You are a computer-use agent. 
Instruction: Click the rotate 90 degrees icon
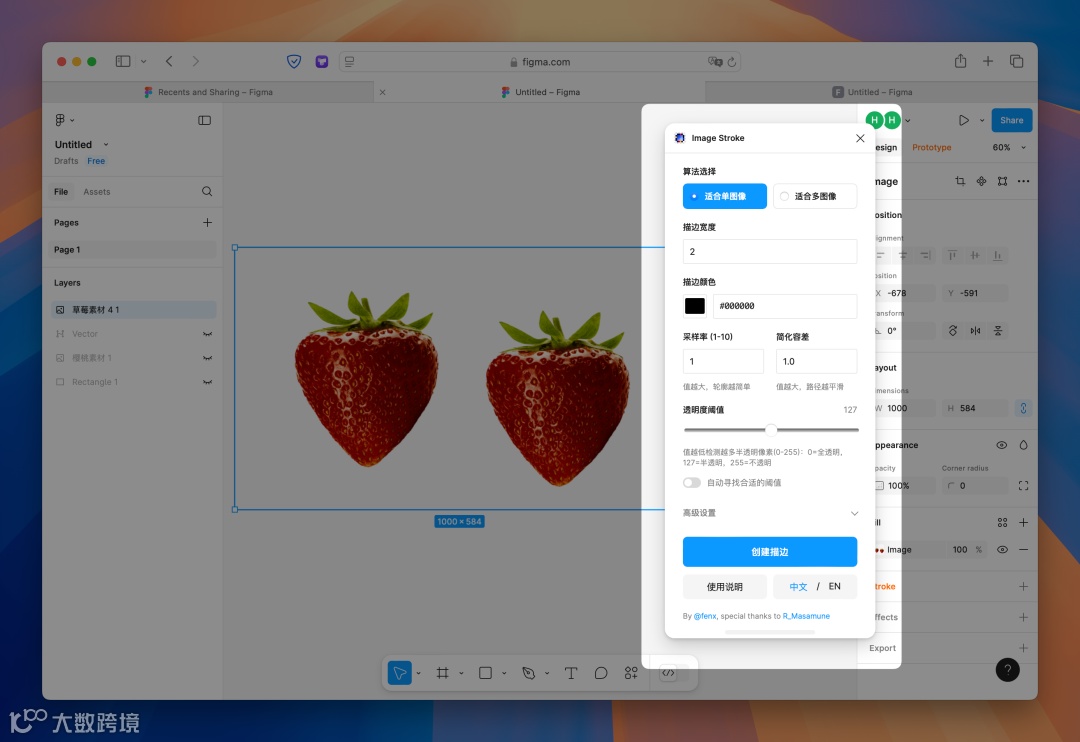953,331
